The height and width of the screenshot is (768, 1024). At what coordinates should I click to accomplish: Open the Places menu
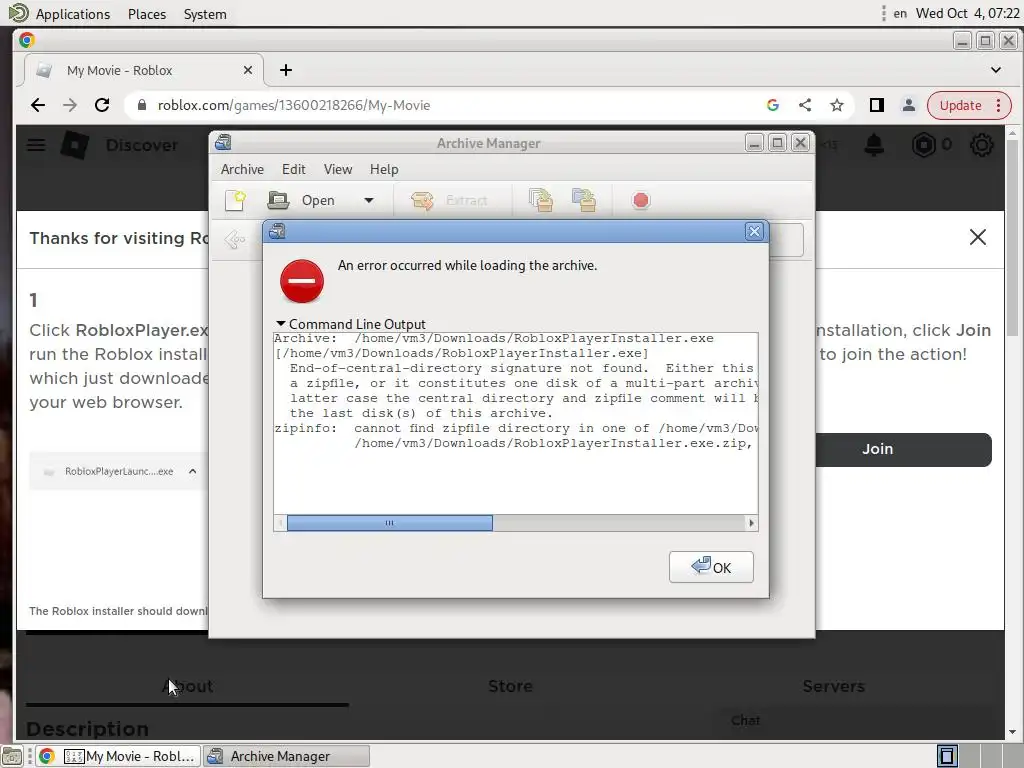pyautogui.click(x=147, y=14)
